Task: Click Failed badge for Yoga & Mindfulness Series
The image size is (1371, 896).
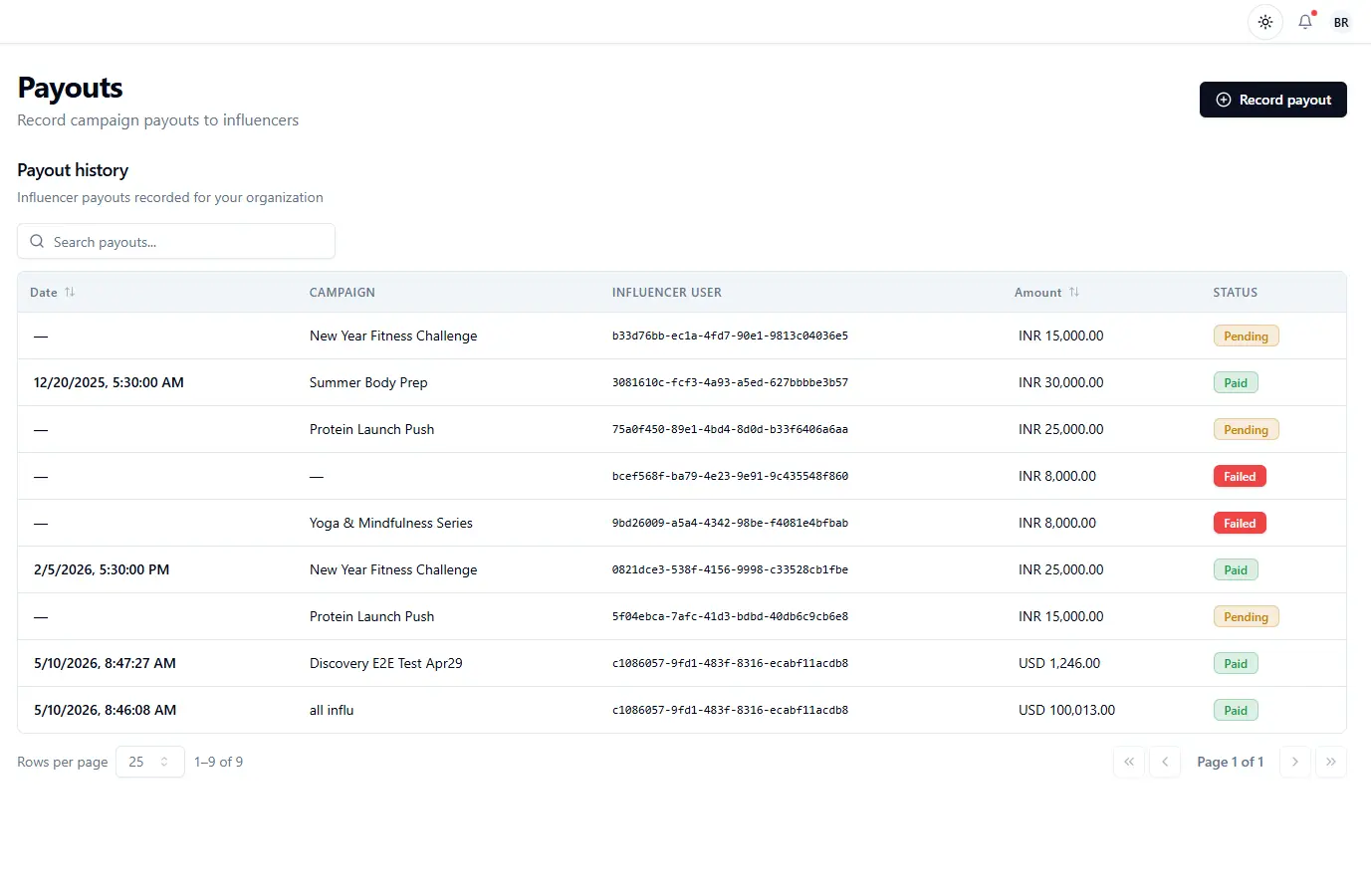Action: [1240, 523]
